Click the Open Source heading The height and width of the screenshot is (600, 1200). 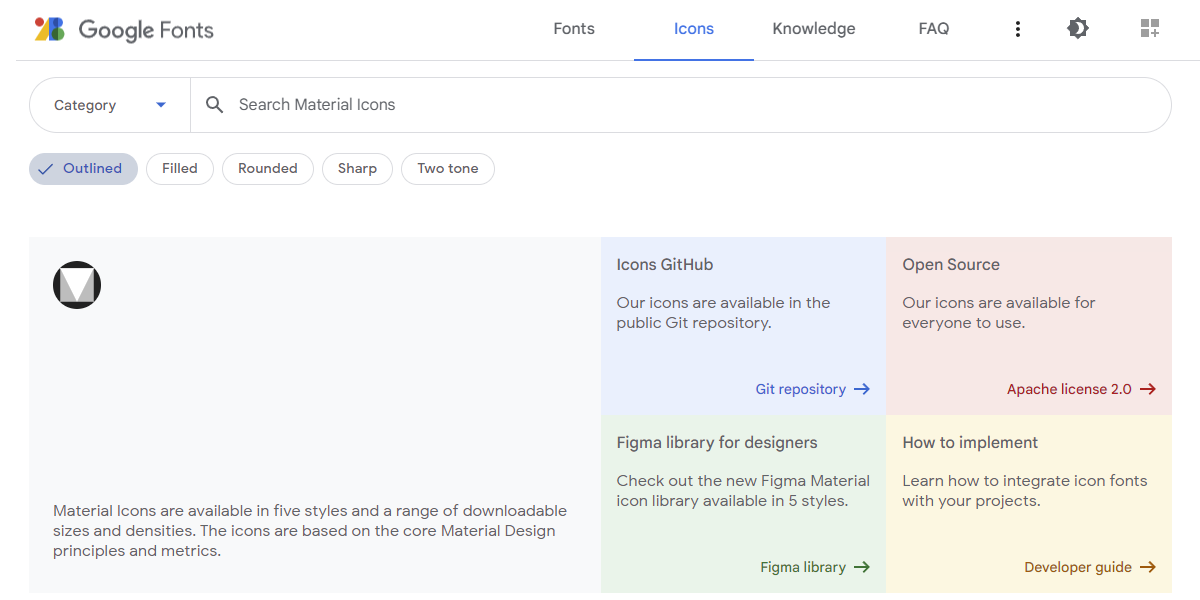(951, 265)
